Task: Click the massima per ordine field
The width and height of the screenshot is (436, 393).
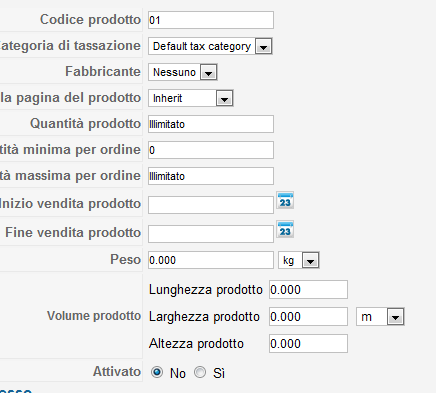Action: point(211,176)
